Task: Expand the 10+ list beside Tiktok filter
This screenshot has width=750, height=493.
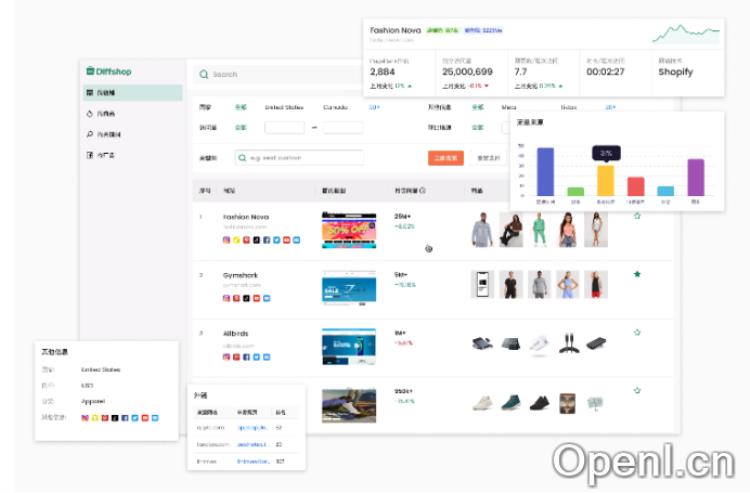Action: [x=610, y=107]
